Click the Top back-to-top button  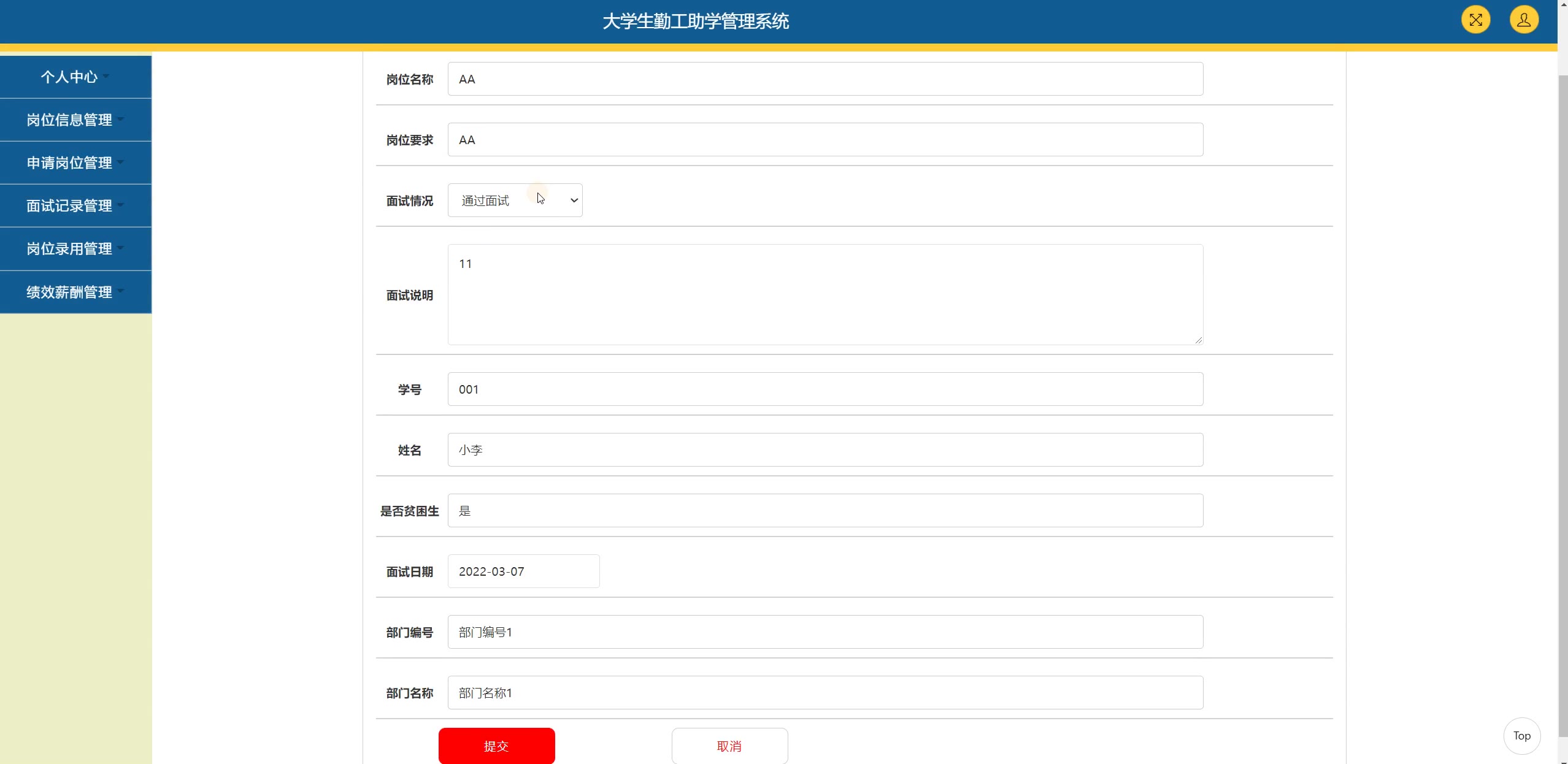(x=1521, y=736)
